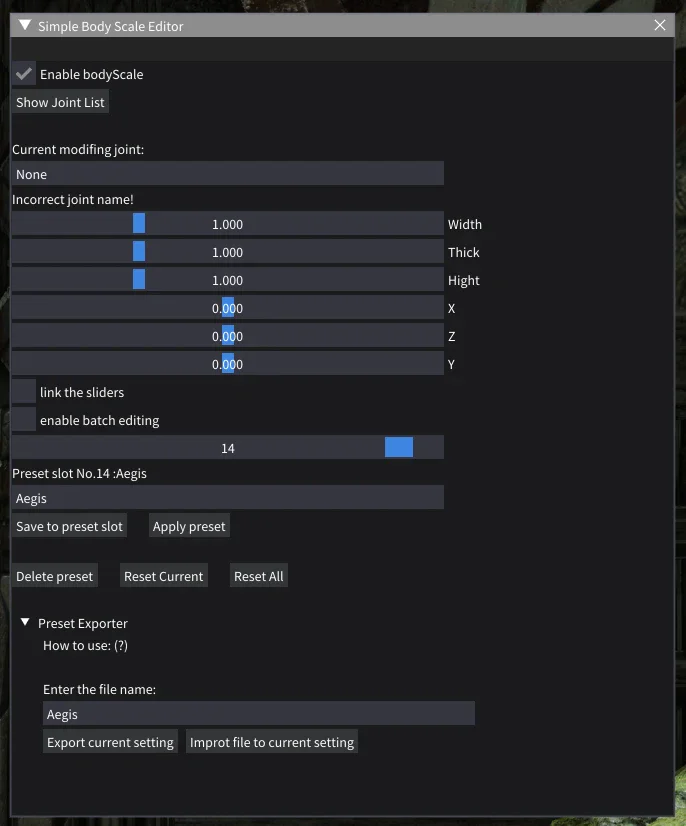Viewport: 686px width, 826px height.
Task: Click the preset name field showing Aegis
Action: click(x=228, y=498)
